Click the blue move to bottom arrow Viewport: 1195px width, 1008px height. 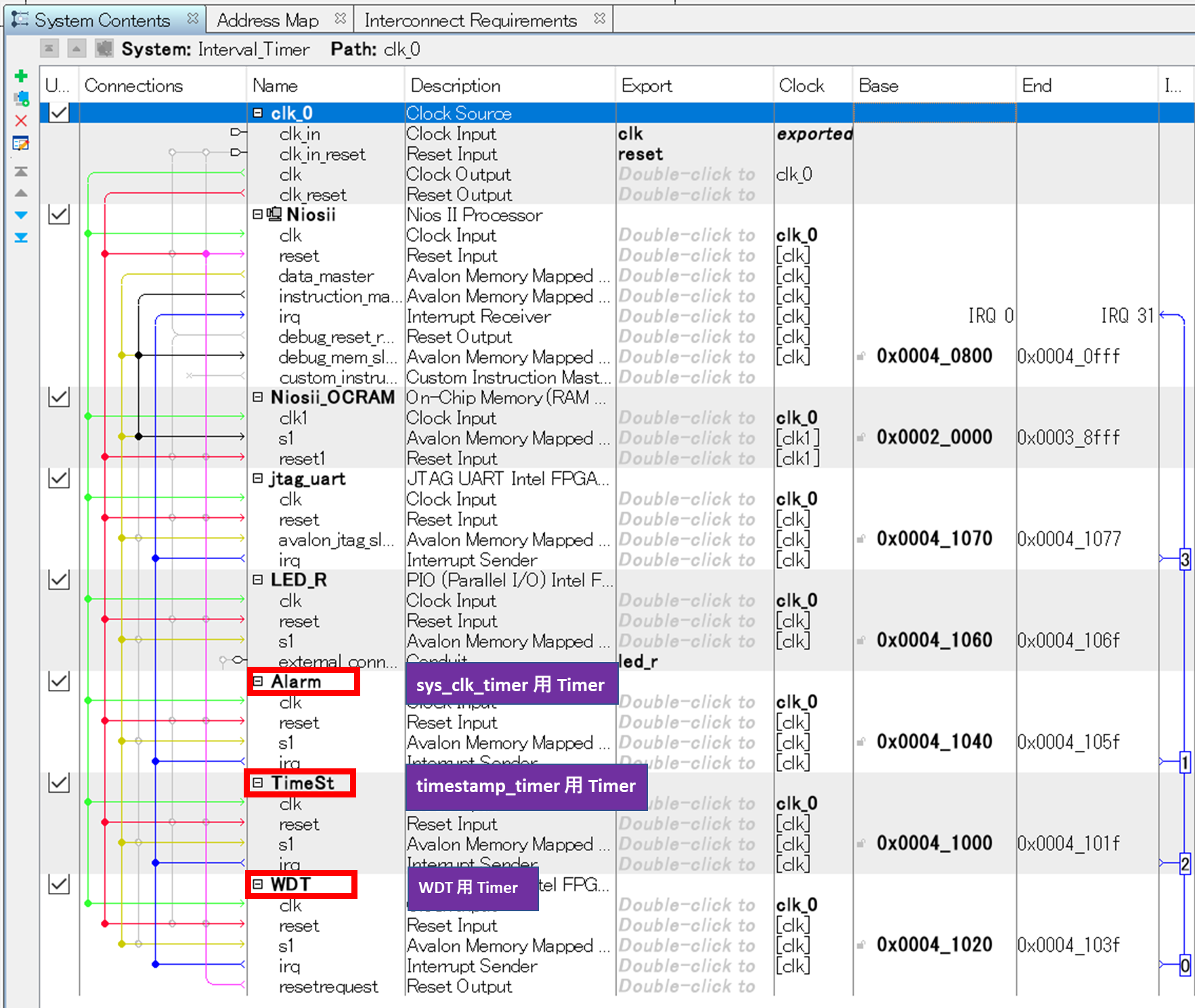[21, 238]
